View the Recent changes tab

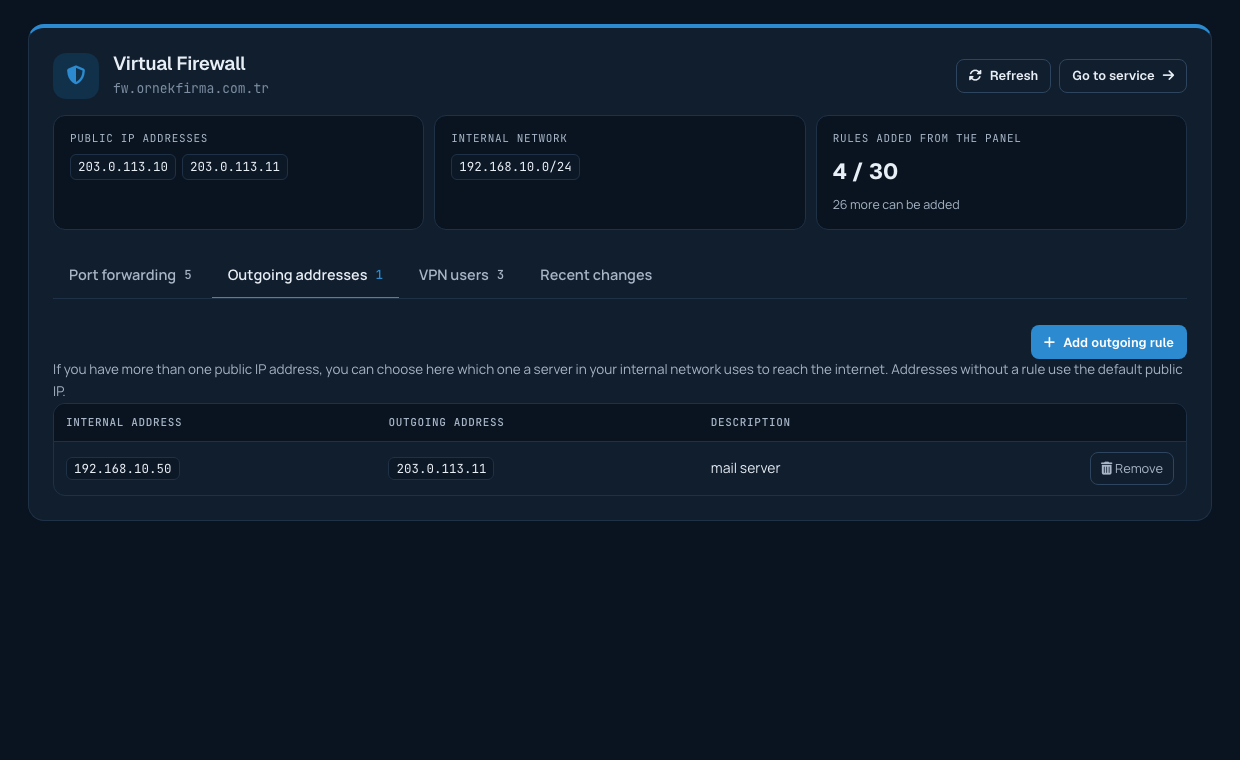[596, 275]
